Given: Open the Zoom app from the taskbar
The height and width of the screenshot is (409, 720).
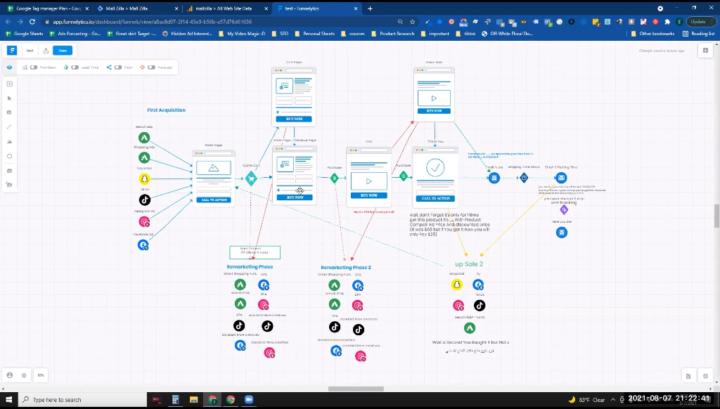Looking at the screenshot, I should coord(248,400).
